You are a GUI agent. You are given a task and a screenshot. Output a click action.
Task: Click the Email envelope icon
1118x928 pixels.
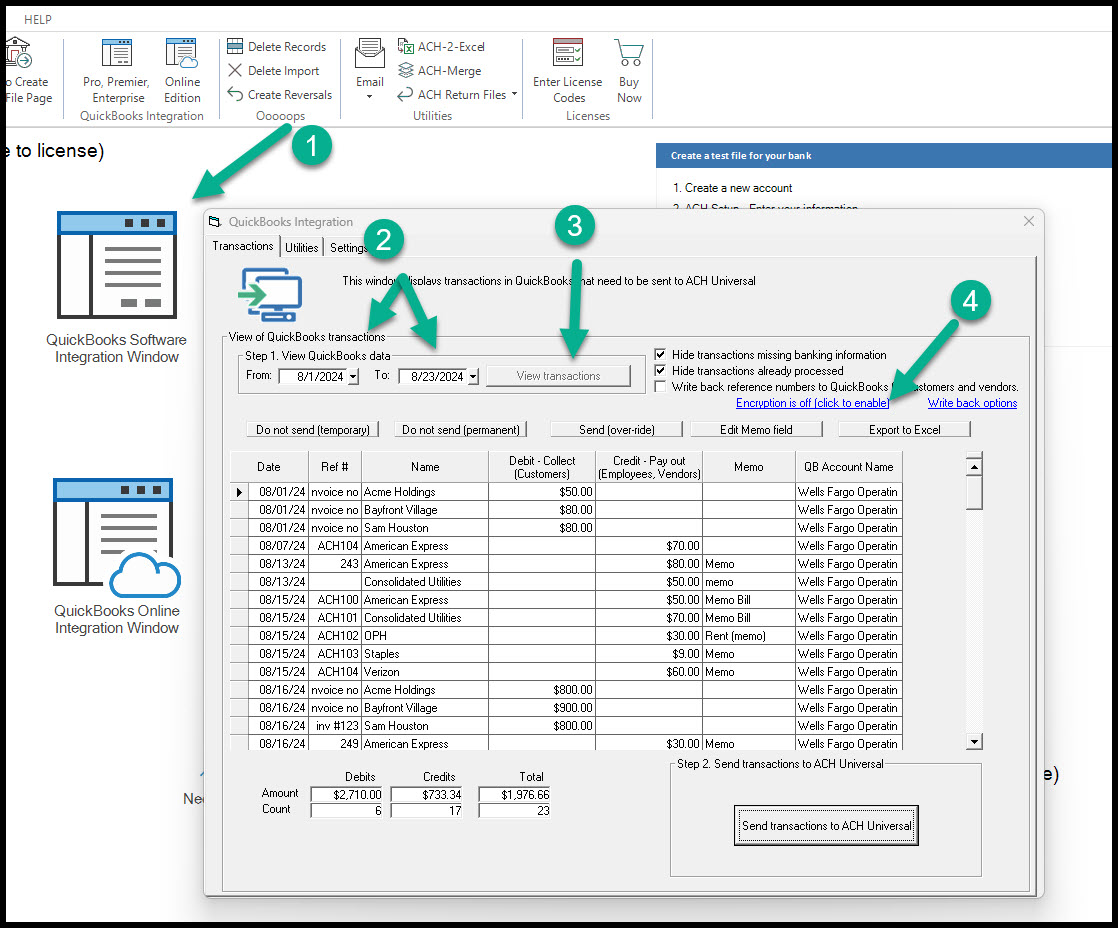(x=370, y=55)
